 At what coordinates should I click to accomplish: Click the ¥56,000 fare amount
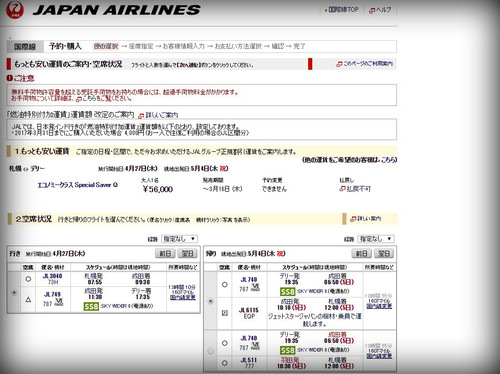pyautogui.click(x=158, y=189)
